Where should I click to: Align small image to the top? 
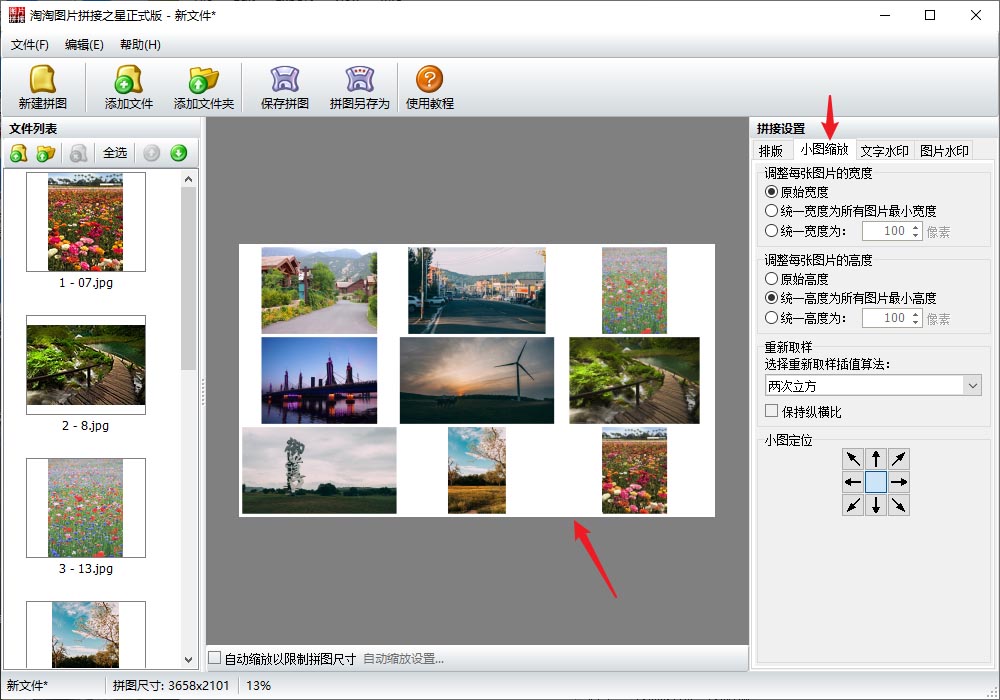[x=876, y=459]
